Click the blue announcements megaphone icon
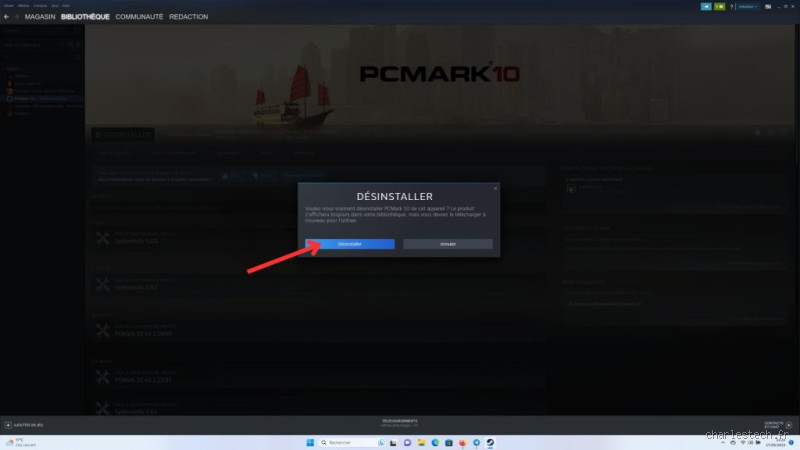This screenshot has height=450, width=800. pos(706,7)
